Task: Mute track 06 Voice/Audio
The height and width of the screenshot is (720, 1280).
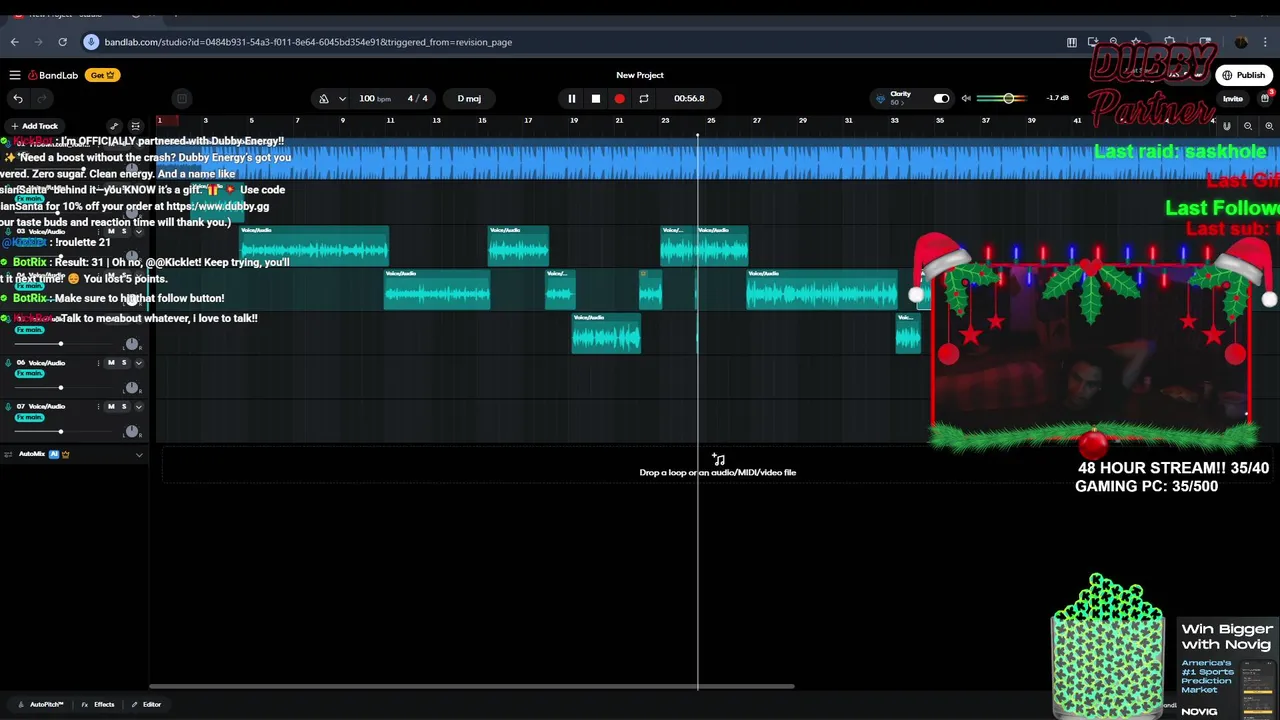Action: tap(111, 362)
